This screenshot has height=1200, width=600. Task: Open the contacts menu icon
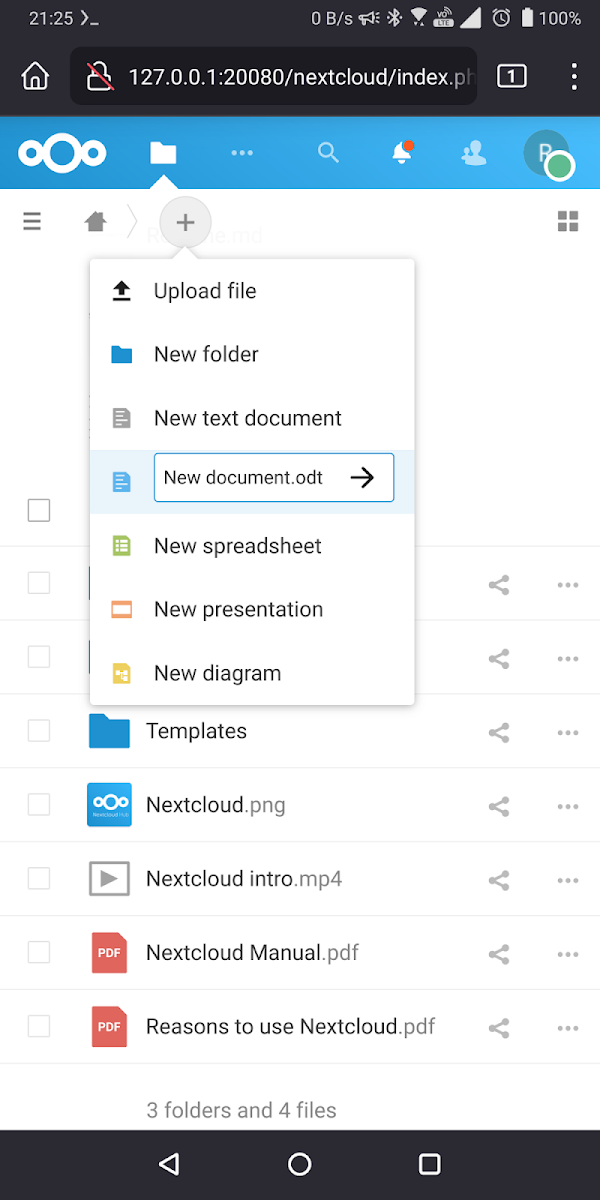[473, 153]
